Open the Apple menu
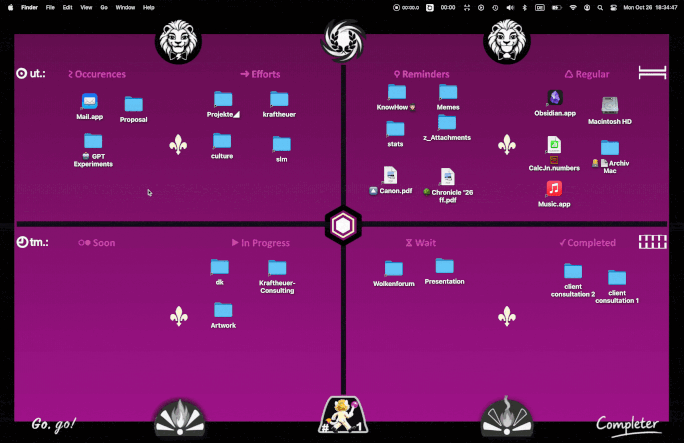The height and width of the screenshot is (443, 684). pos(10,7)
